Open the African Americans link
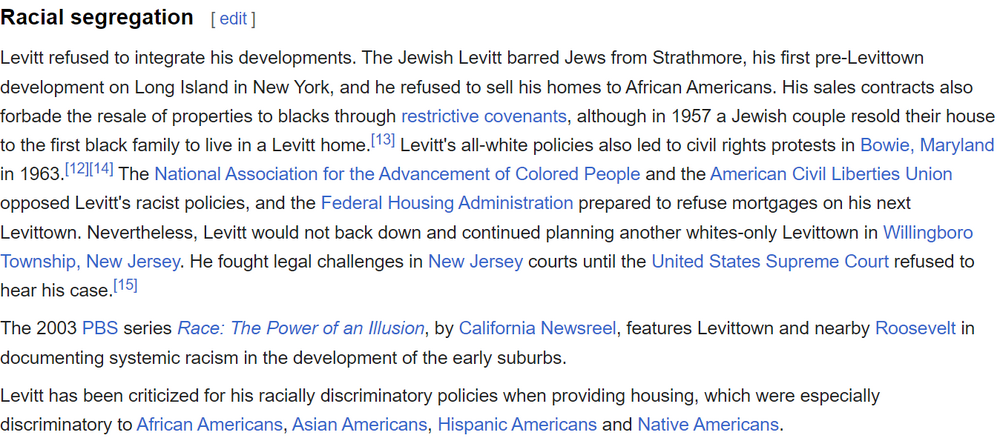 pyautogui.click(x=209, y=424)
